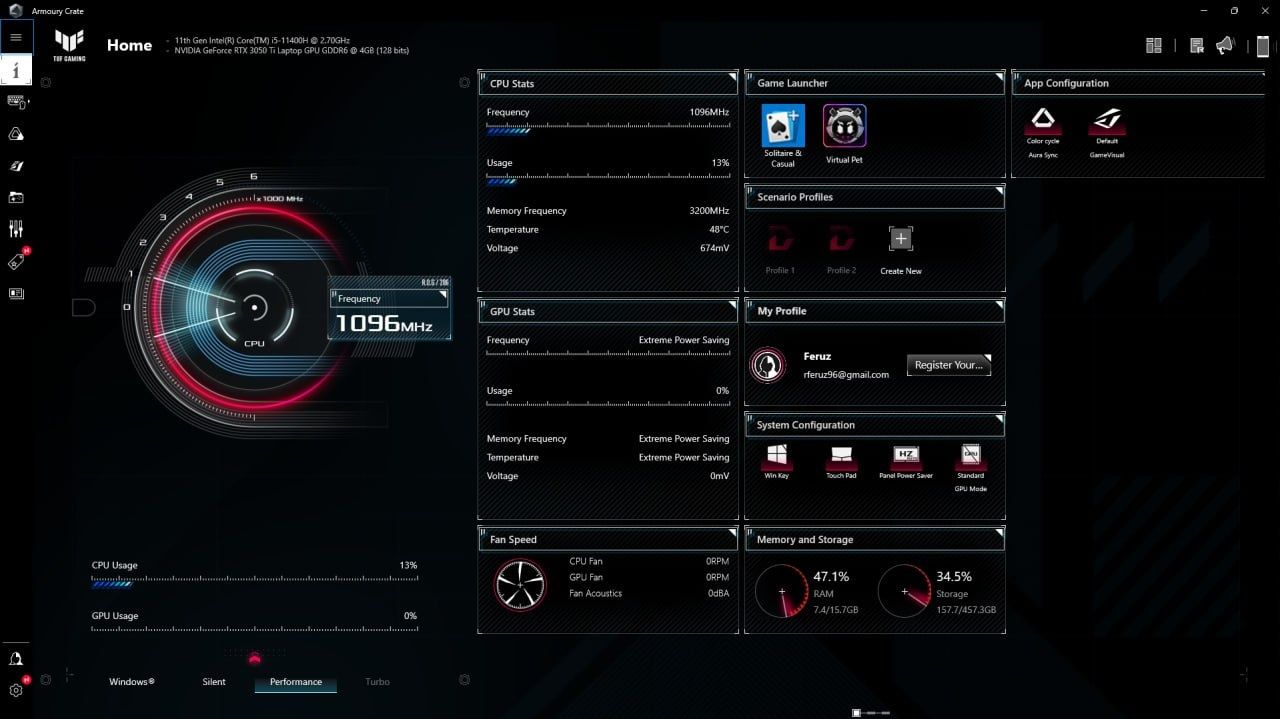Open the announcements megaphone icon
The image size is (1280, 719).
(1225, 45)
